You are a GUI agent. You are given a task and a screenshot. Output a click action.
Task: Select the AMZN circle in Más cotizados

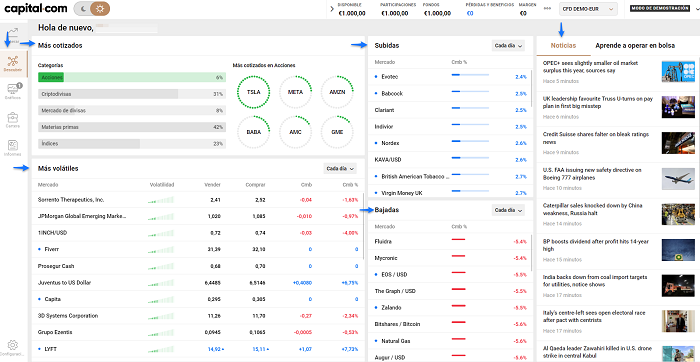click(x=338, y=92)
